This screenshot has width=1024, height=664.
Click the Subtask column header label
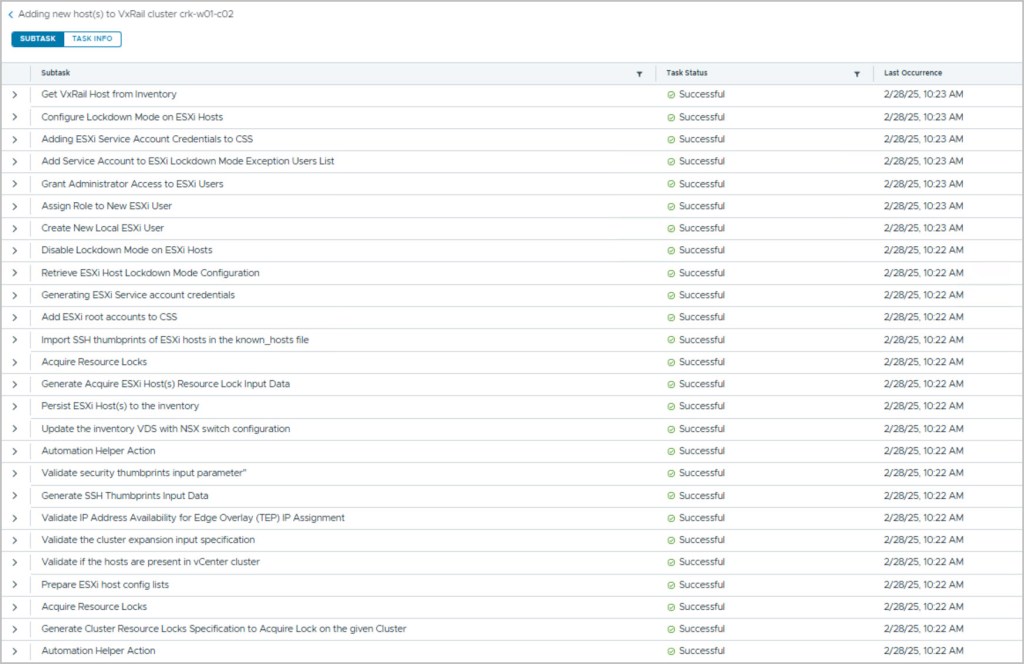point(55,73)
